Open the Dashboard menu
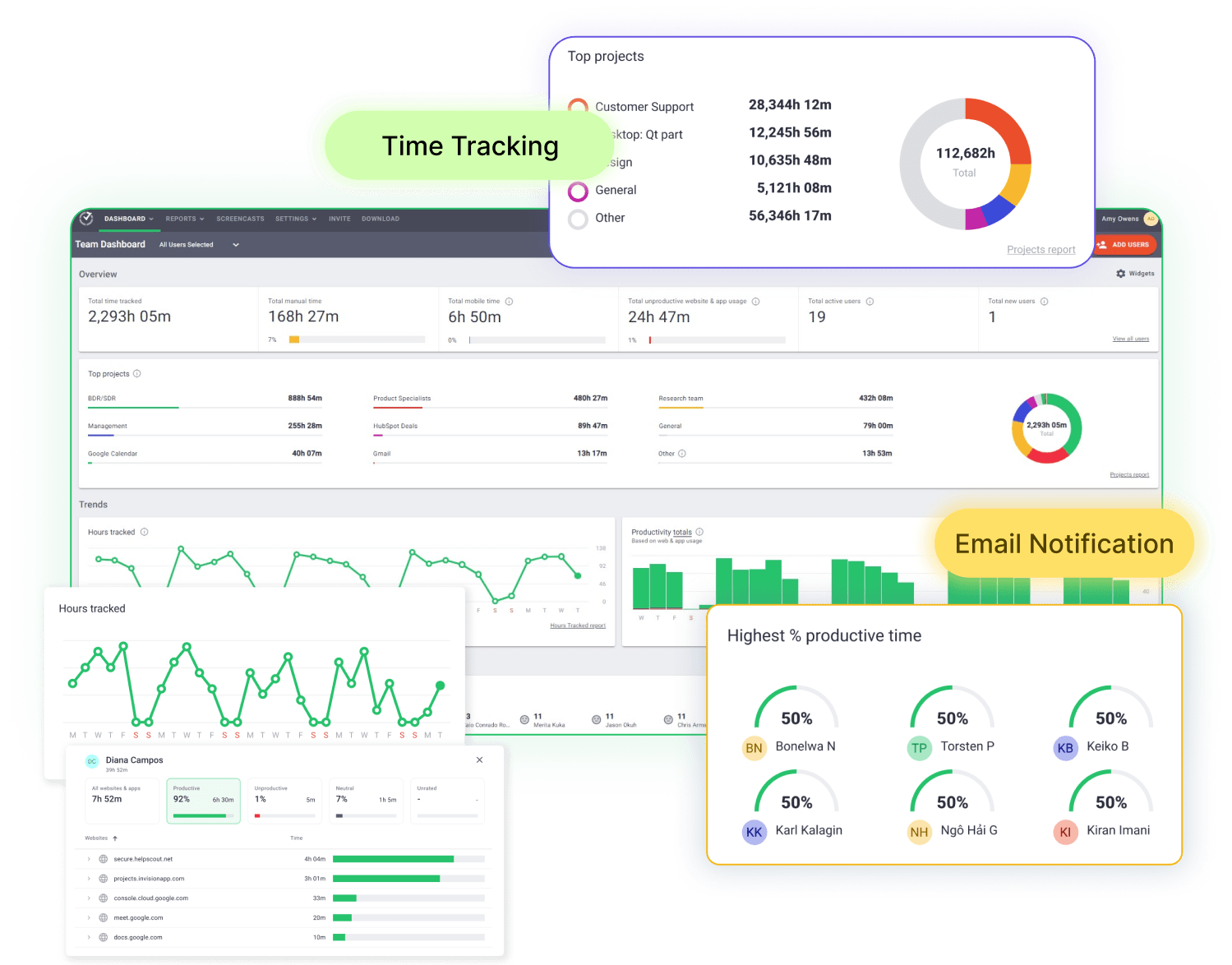 (129, 219)
